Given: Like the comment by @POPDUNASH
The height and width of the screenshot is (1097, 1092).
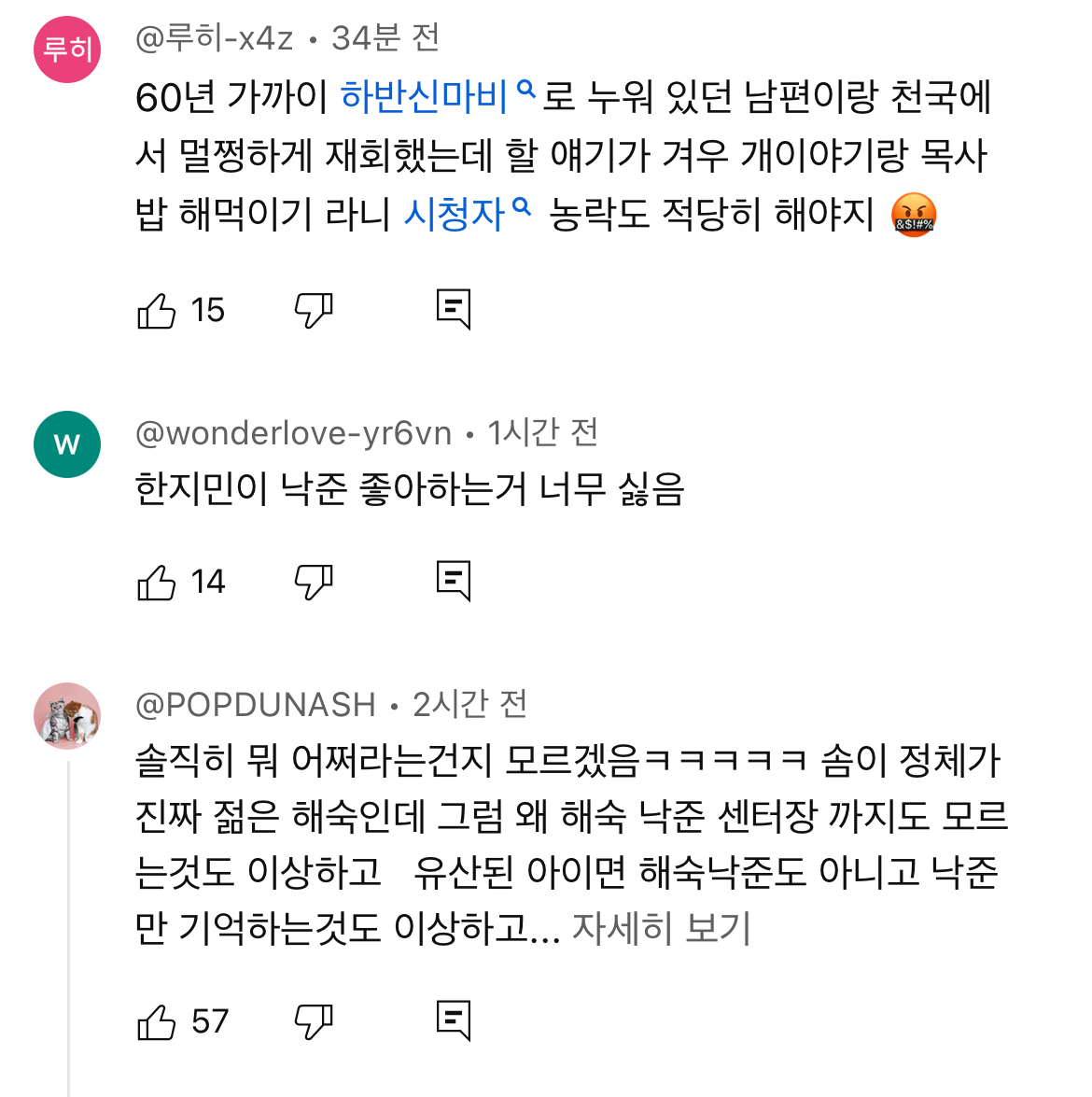Looking at the screenshot, I should pos(157,1021).
